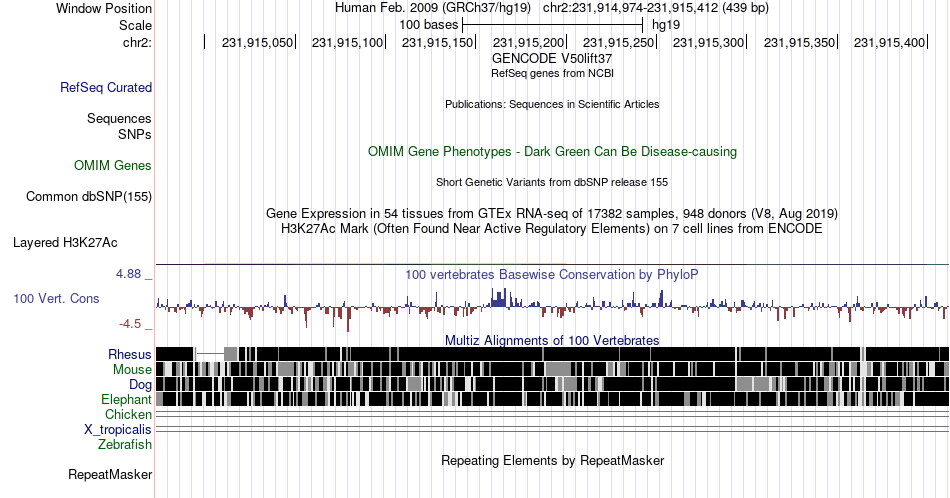Screen dimensions: 950x498
Task: Click the OMIM Gene Phenotypes track title
Action: click(552, 151)
